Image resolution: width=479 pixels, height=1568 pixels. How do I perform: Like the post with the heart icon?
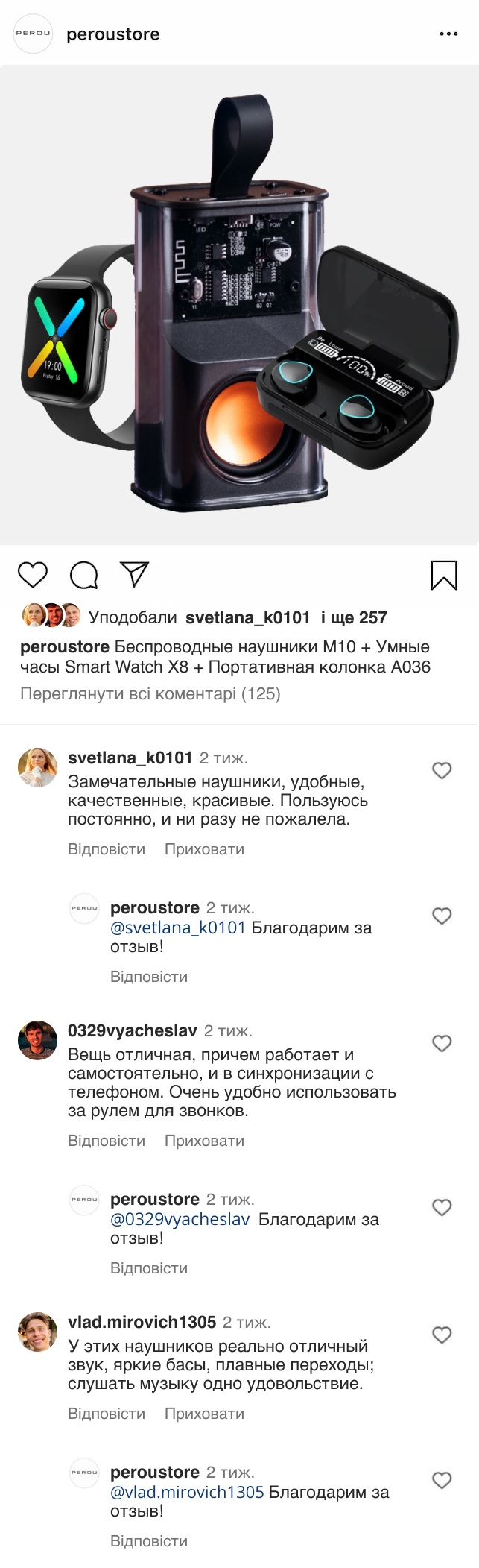pyautogui.click(x=33, y=575)
